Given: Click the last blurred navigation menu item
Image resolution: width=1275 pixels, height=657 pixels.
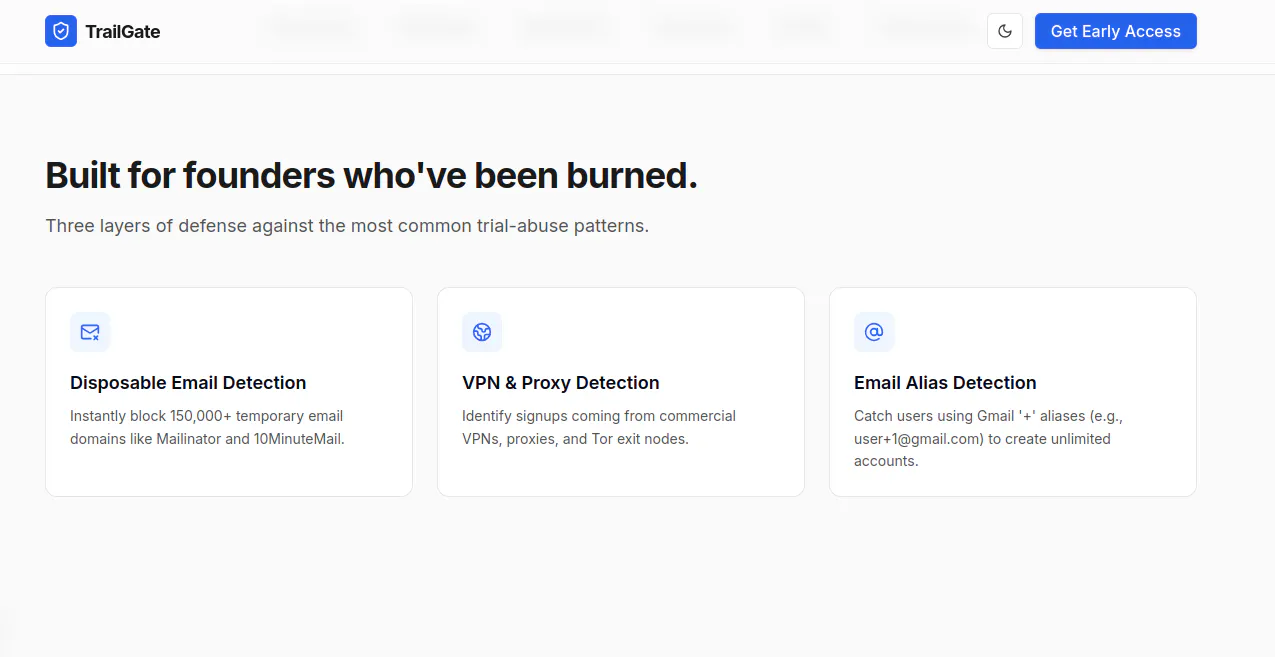Looking at the screenshot, I should (924, 28).
